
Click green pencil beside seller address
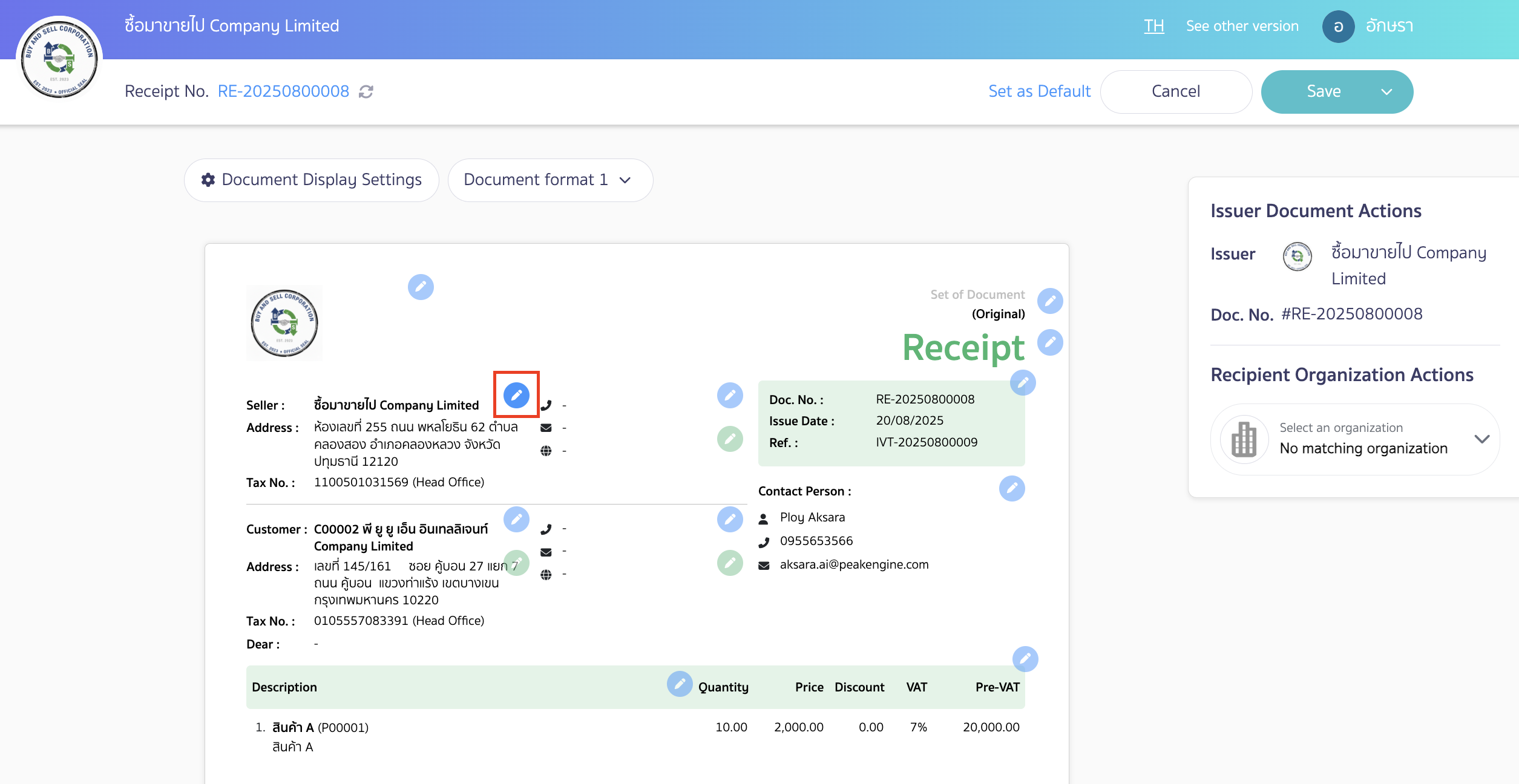tap(730, 439)
